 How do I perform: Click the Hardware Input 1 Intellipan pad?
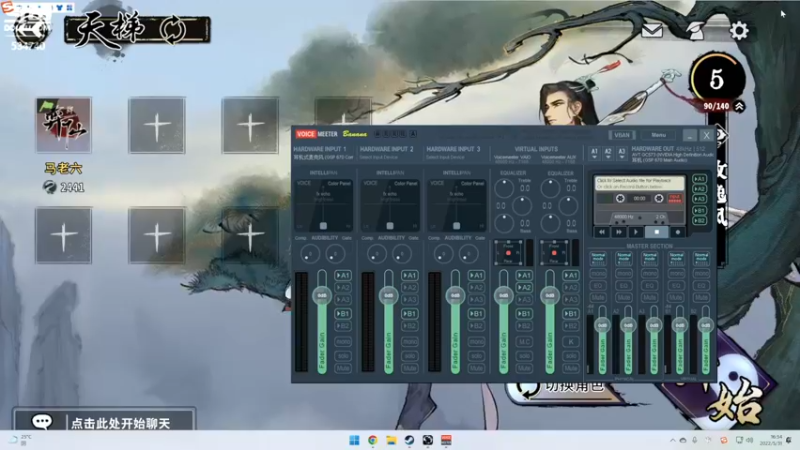323,205
